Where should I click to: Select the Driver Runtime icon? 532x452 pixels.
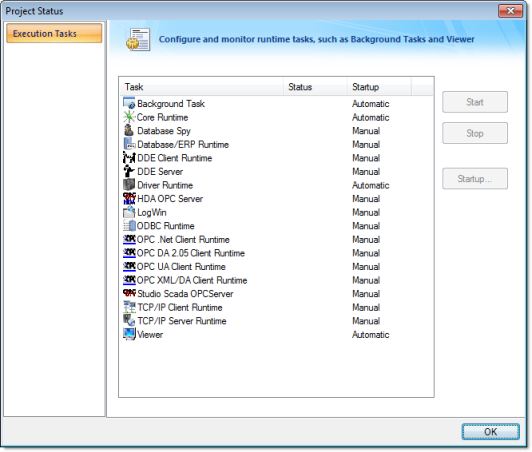pos(129,185)
